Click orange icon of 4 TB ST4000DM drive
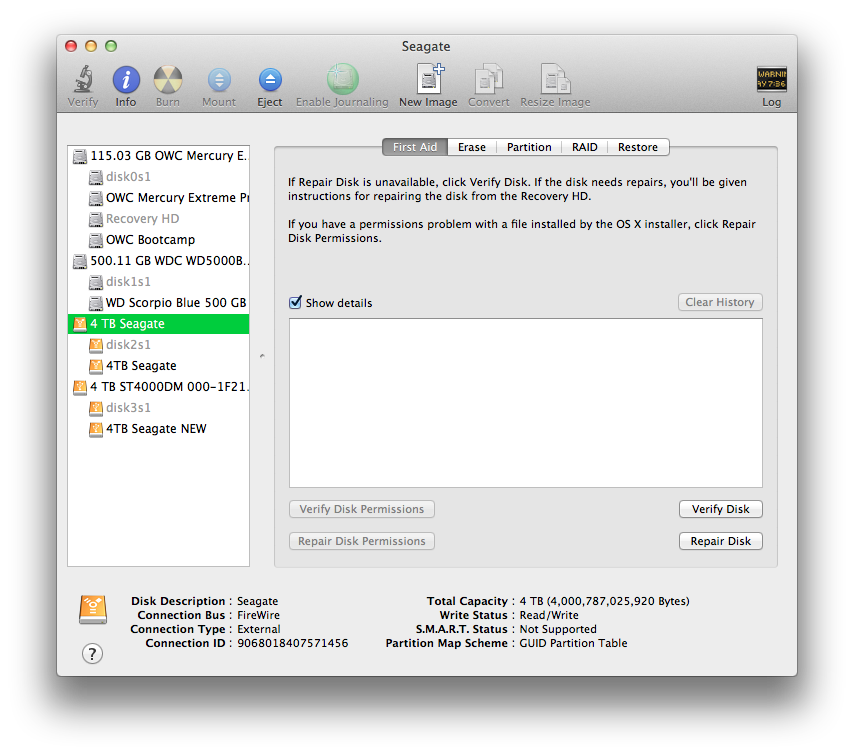 (x=80, y=387)
